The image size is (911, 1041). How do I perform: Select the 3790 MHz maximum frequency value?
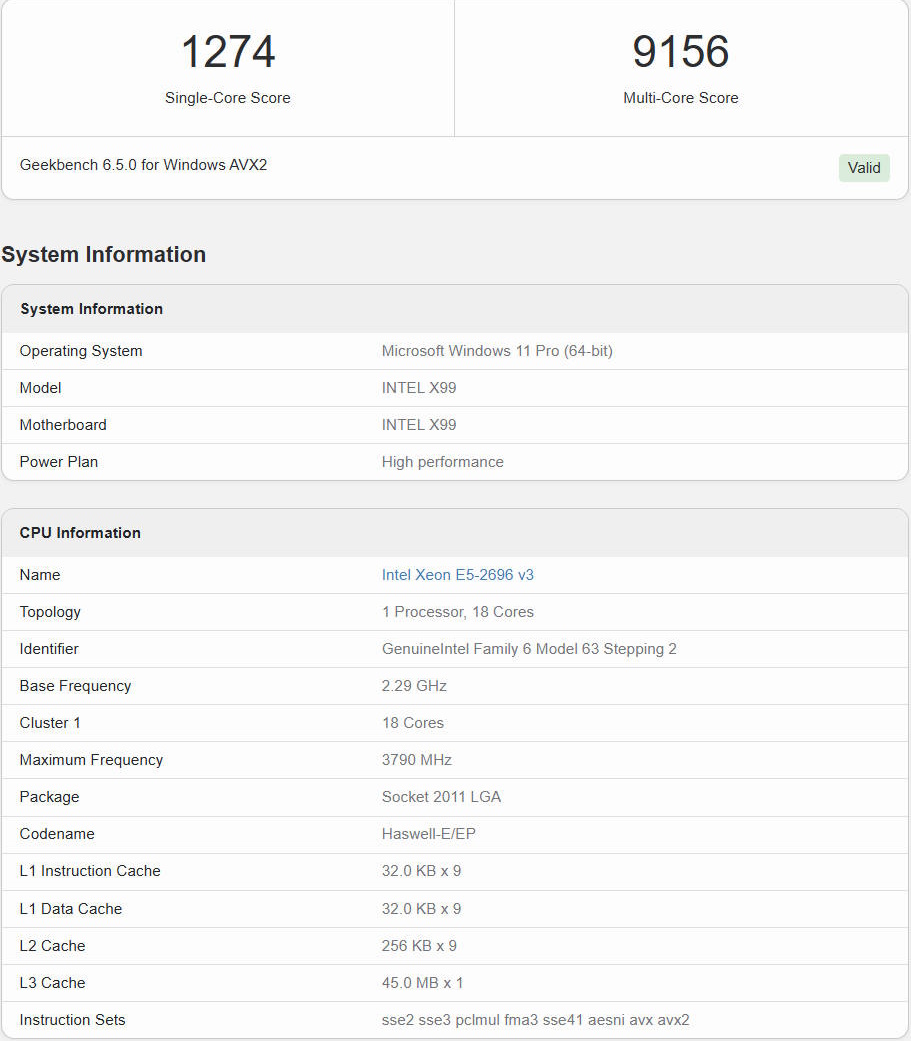point(416,760)
